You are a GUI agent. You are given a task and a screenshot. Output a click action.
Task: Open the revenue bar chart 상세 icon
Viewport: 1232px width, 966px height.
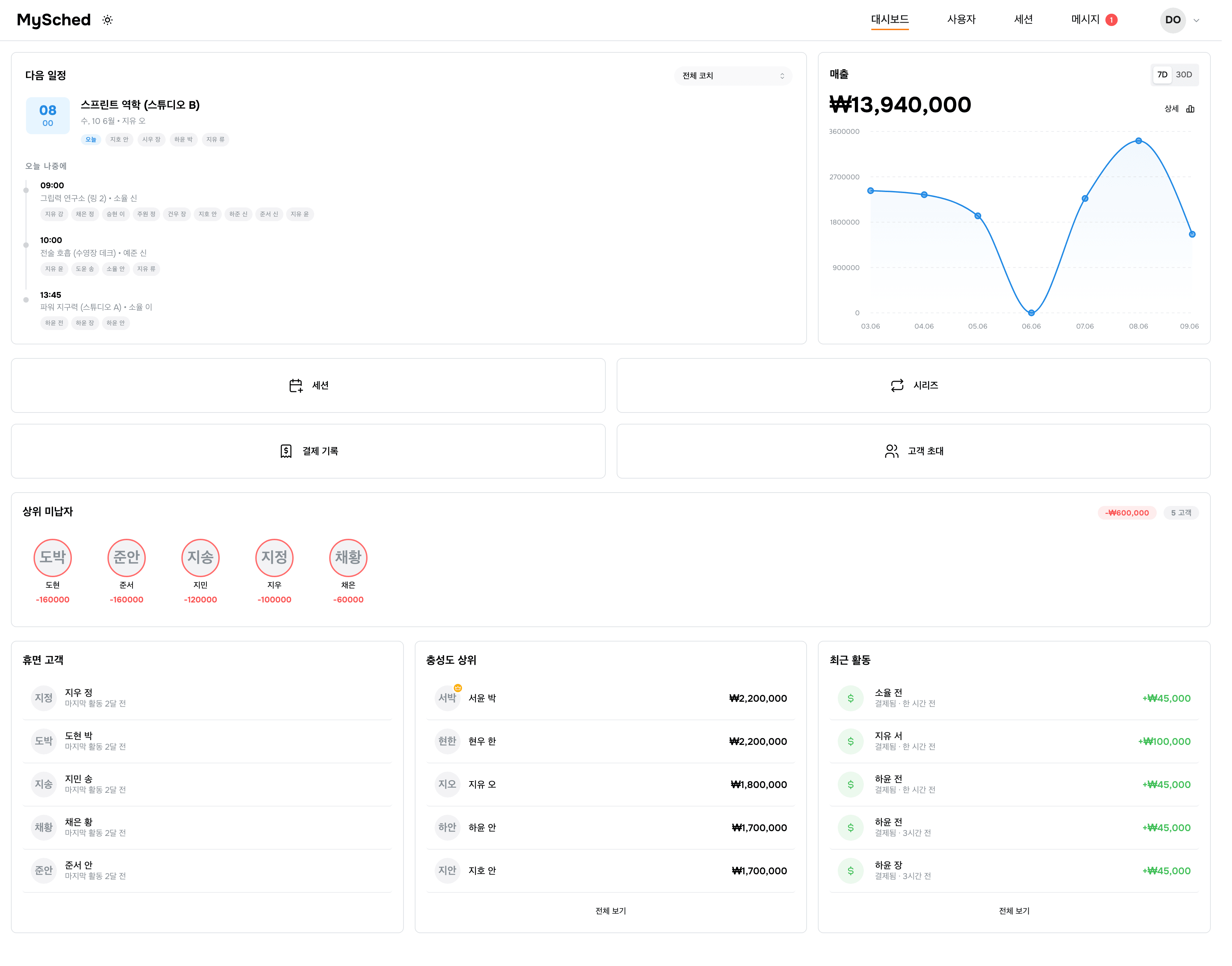coord(1200,110)
